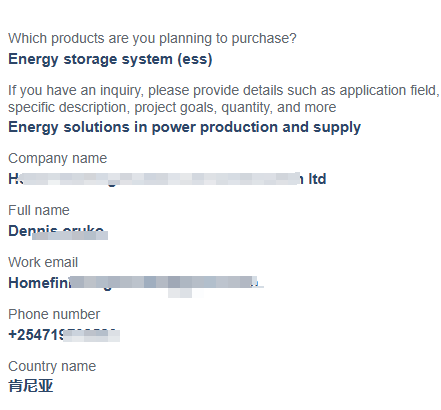This screenshot has height=410, width=441.
Task: Click the inquiry details prompt paragraph
Action: pyautogui.click(x=224, y=99)
